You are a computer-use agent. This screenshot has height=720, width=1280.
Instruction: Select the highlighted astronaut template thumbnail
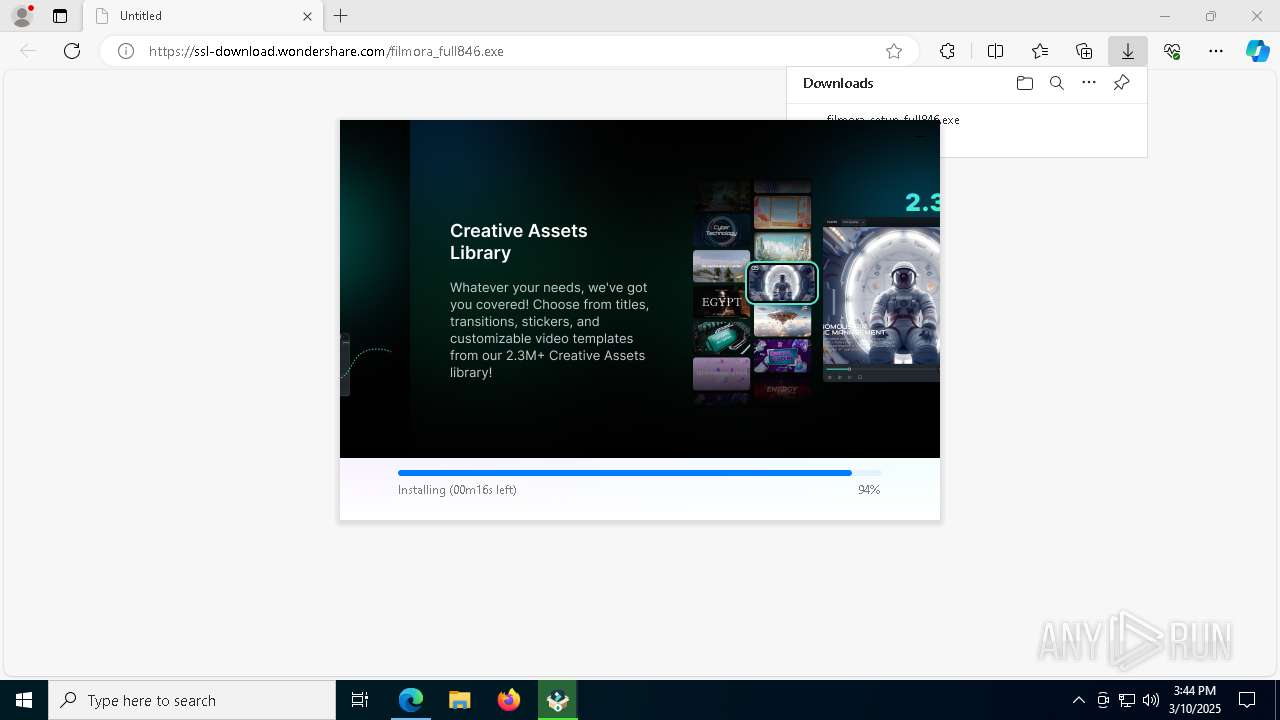tap(782, 283)
